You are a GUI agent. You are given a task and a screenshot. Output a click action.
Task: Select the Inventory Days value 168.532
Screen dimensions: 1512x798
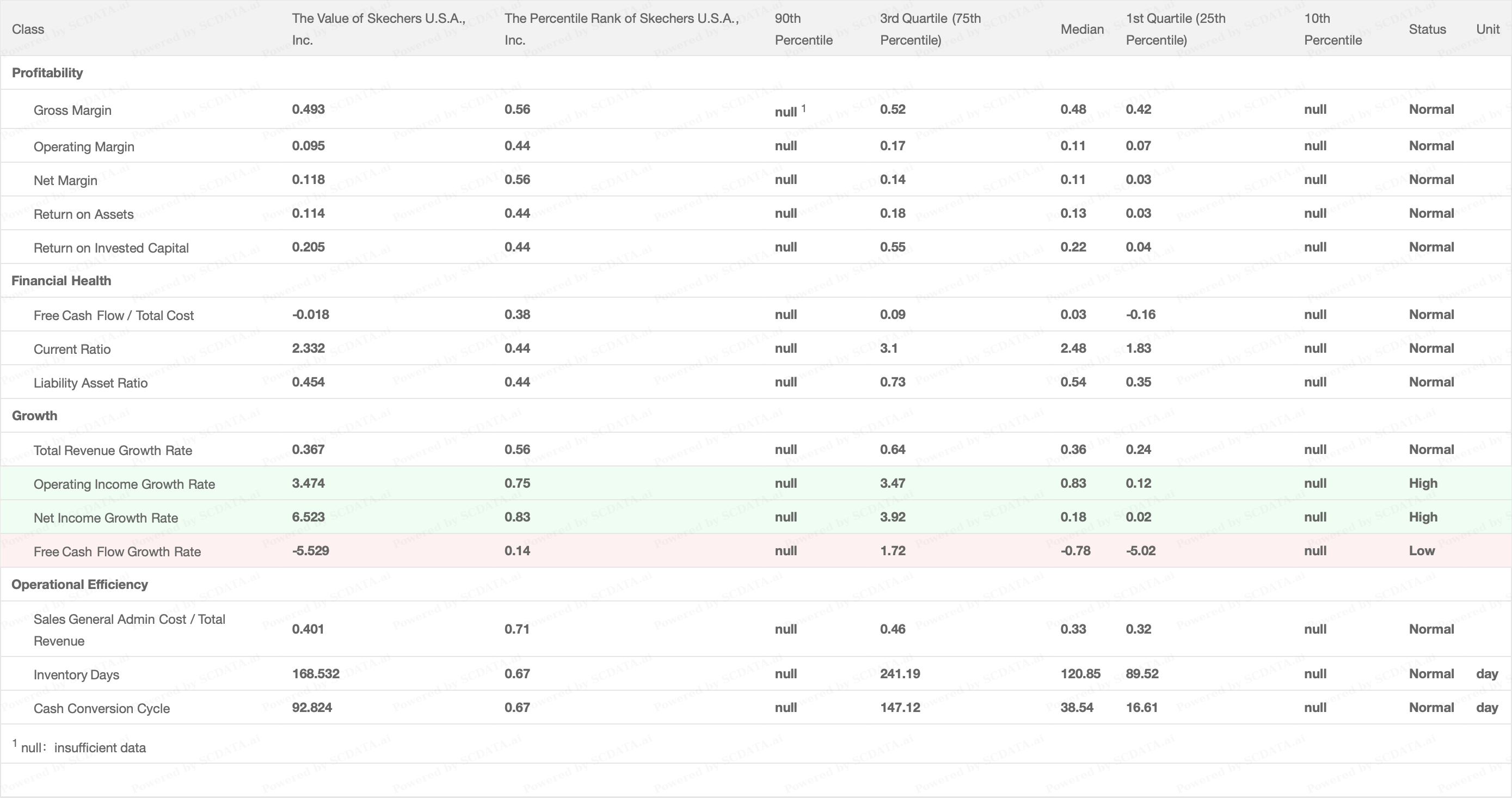point(316,673)
